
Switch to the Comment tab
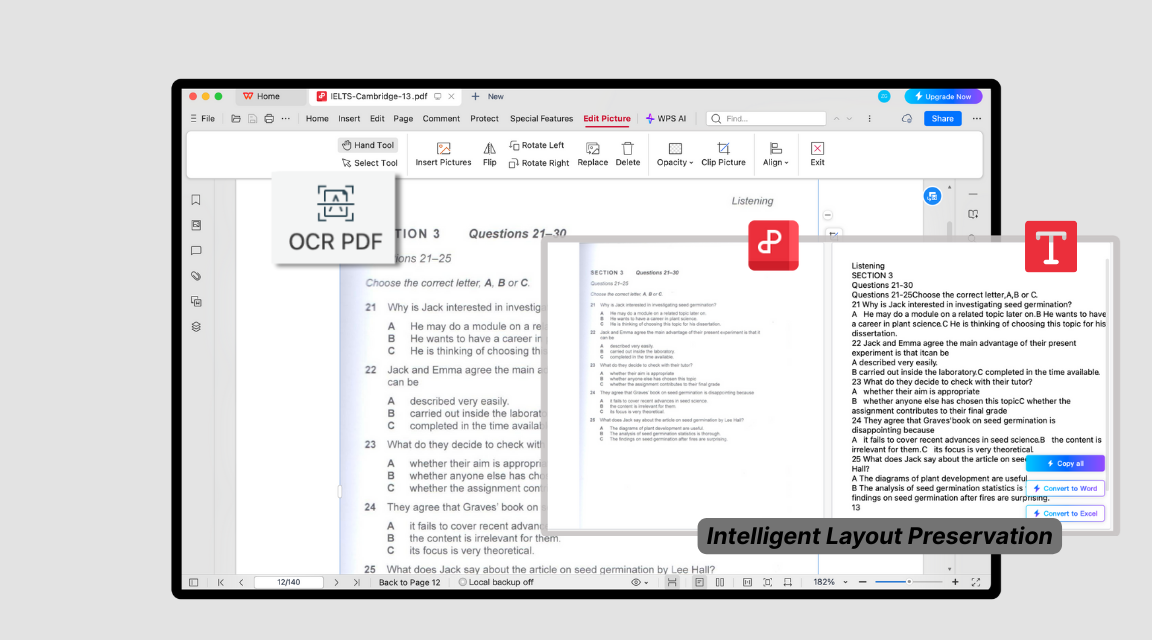coord(441,118)
